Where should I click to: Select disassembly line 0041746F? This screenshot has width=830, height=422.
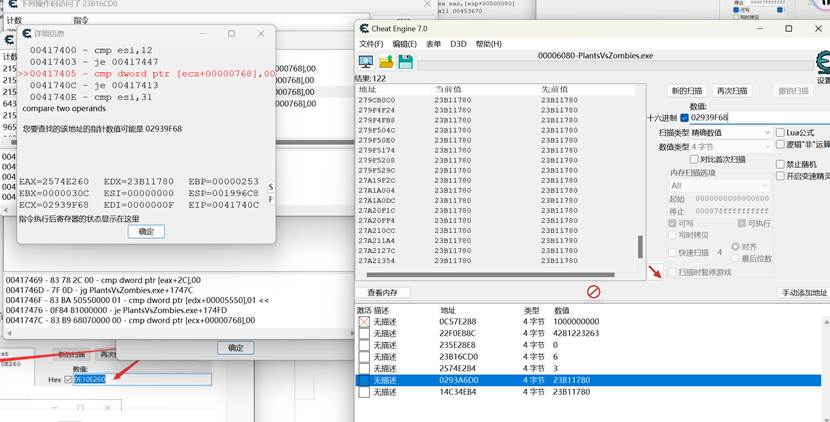click(137, 300)
